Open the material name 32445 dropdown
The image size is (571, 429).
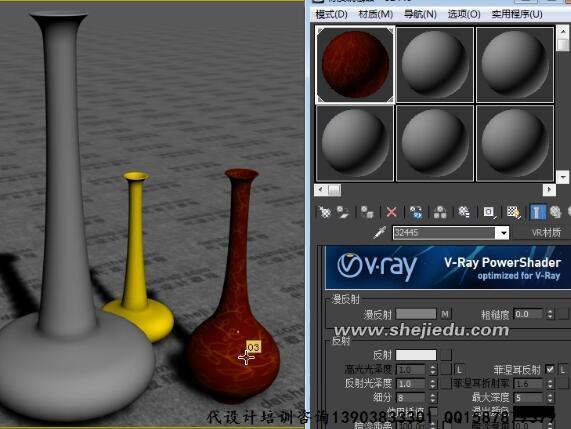[504, 233]
